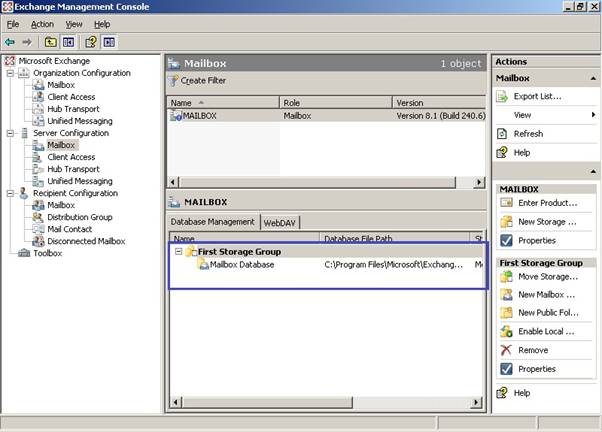Screen dimensions: 602x432
Task: Click the 'Version 8.1 (Build 240.6)' cell
Action: pyautogui.click(x=441, y=116)
